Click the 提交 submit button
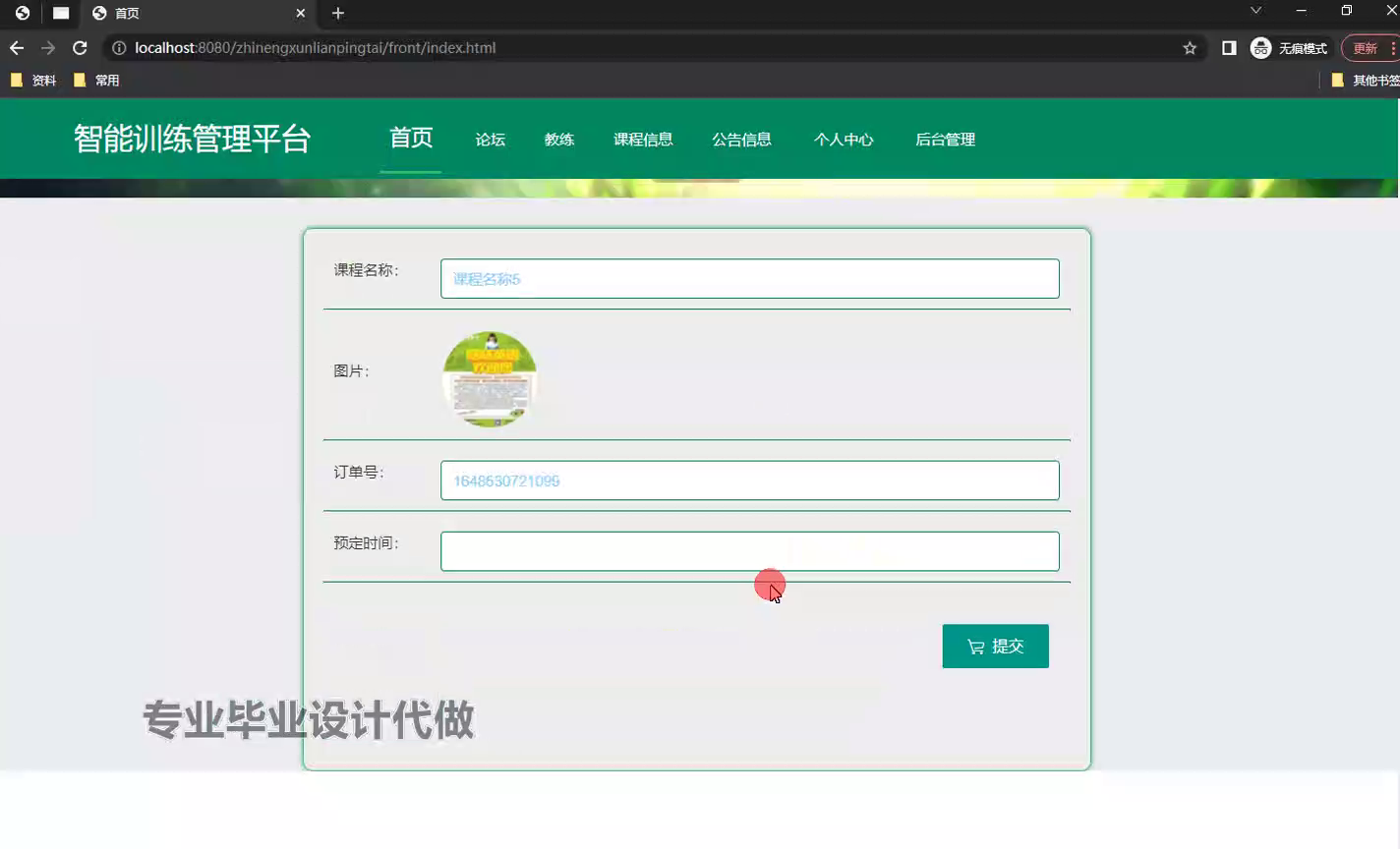 pos(995,647)
